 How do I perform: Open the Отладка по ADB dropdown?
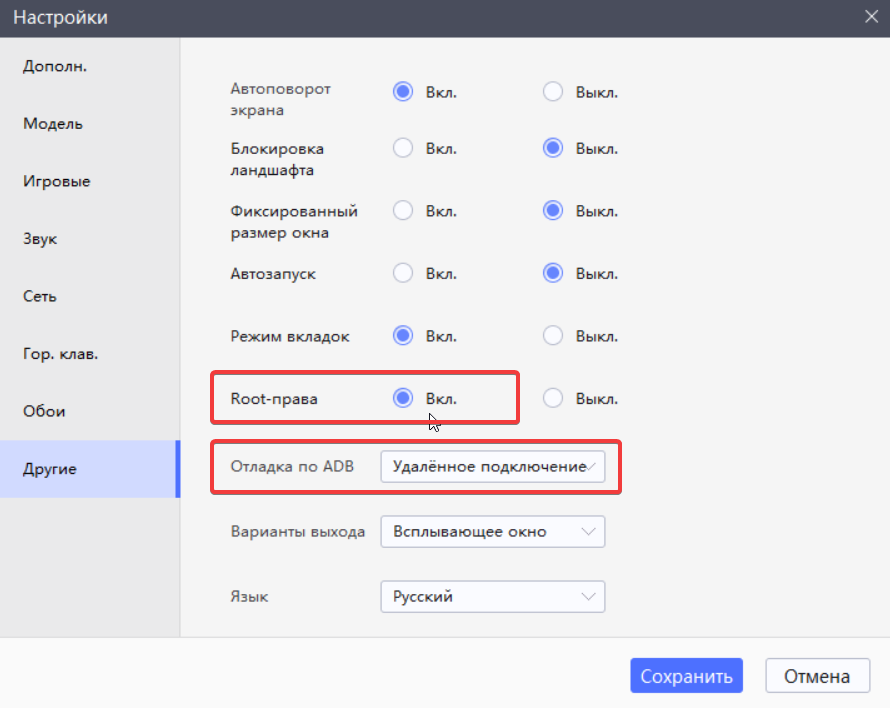click(492, 467)
